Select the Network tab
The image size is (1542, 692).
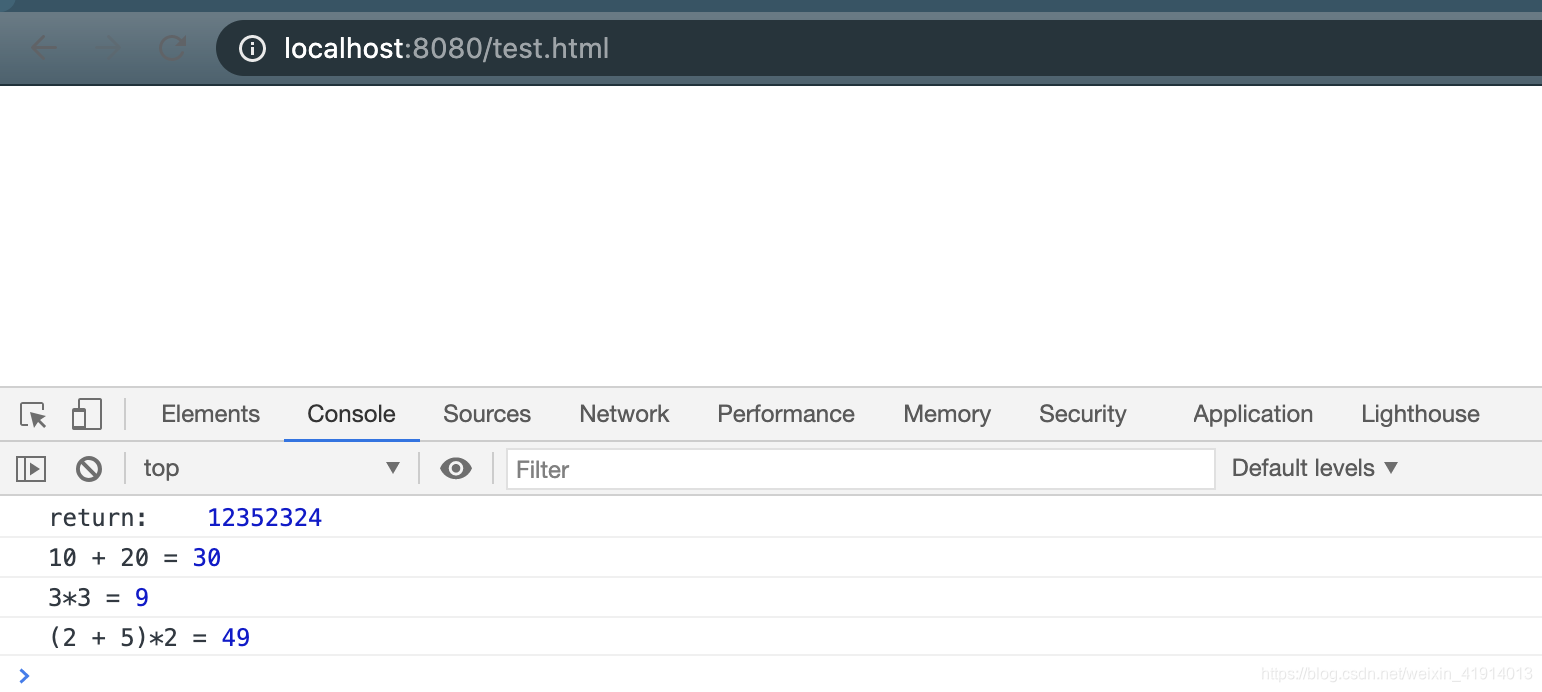click(x=624, y=414)
